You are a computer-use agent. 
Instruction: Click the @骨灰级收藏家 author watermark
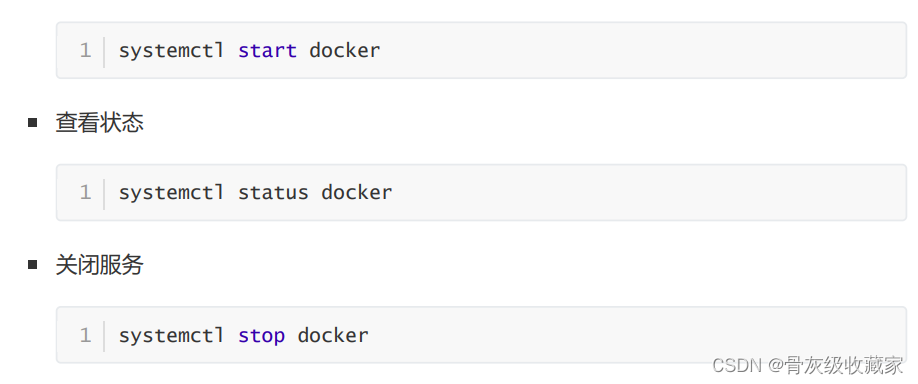click(836, 365)
